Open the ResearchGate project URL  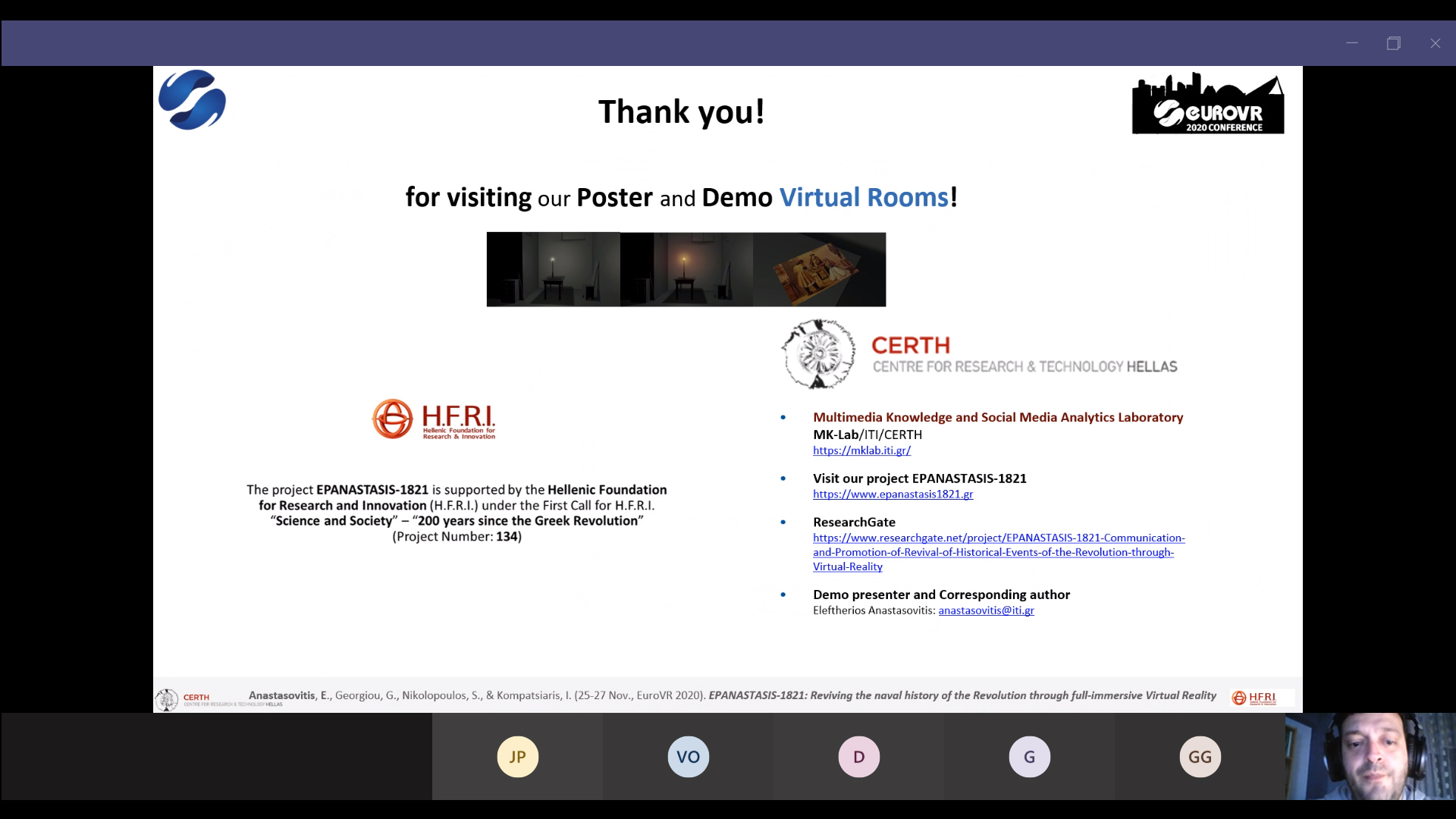tap(999, 552)
